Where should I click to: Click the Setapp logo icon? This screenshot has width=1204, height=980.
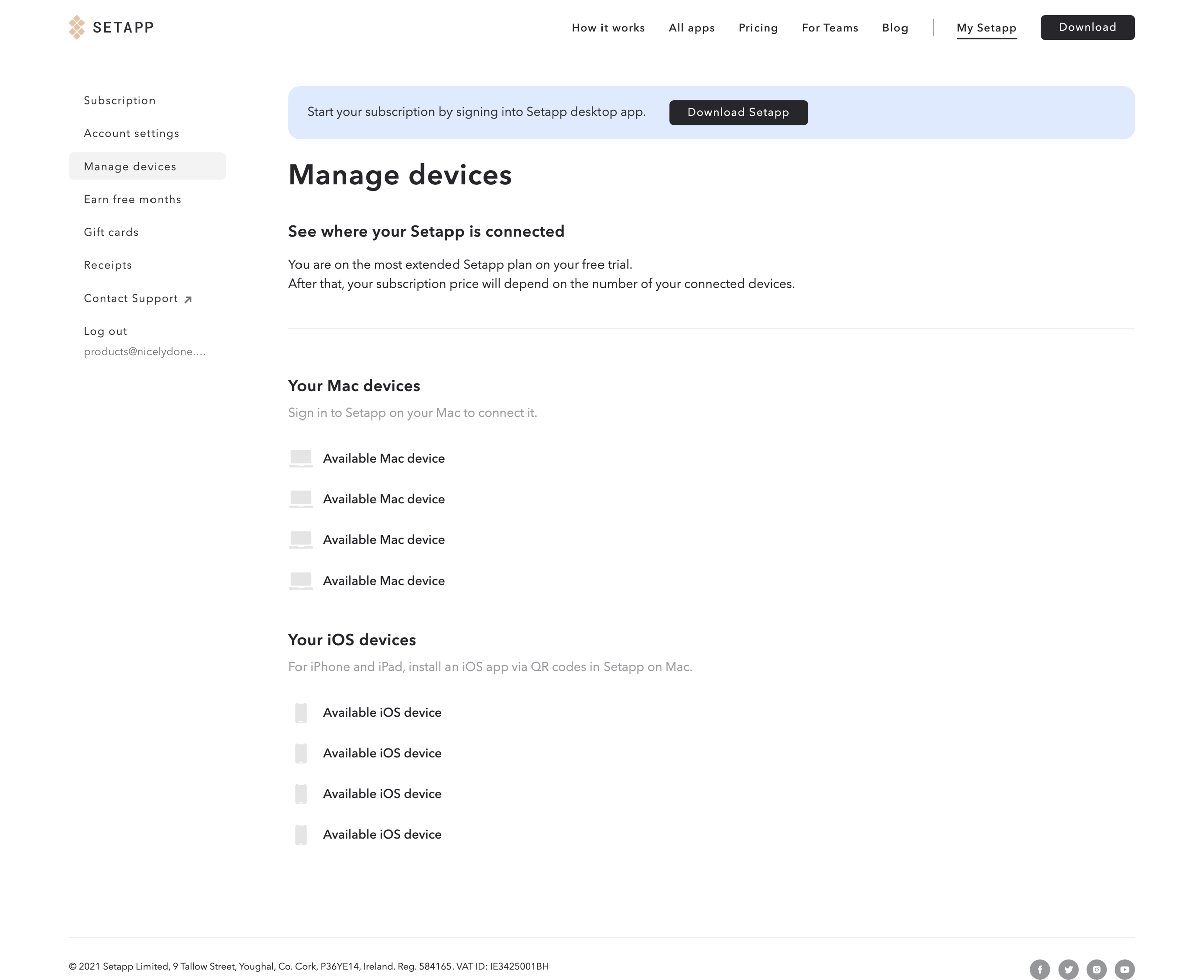[x=77, y=27]
